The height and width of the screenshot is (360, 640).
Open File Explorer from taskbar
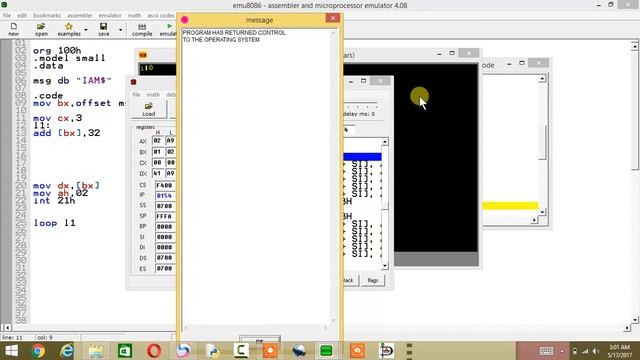[96, 351]
